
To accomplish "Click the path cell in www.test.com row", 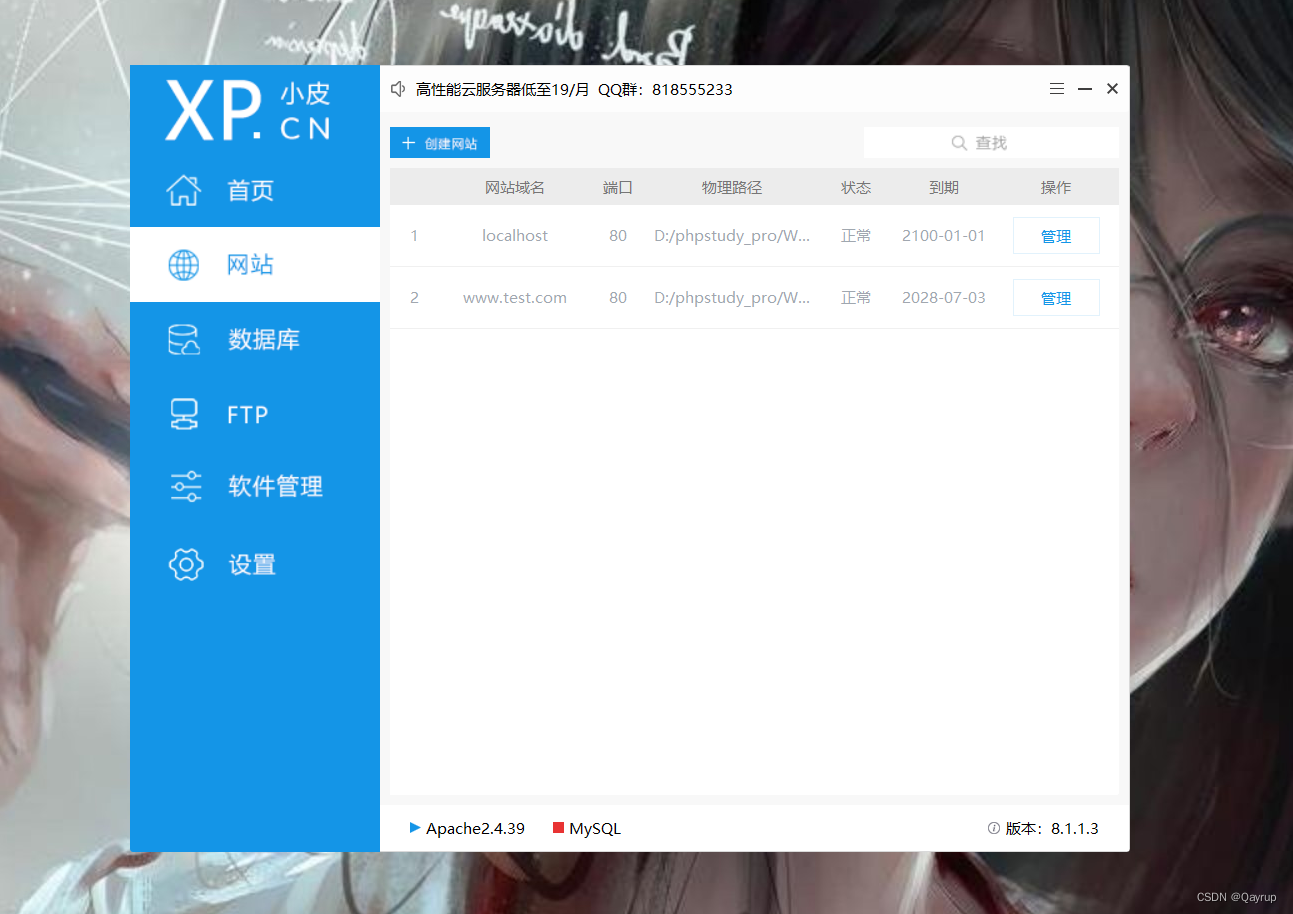I will (732, 298).
